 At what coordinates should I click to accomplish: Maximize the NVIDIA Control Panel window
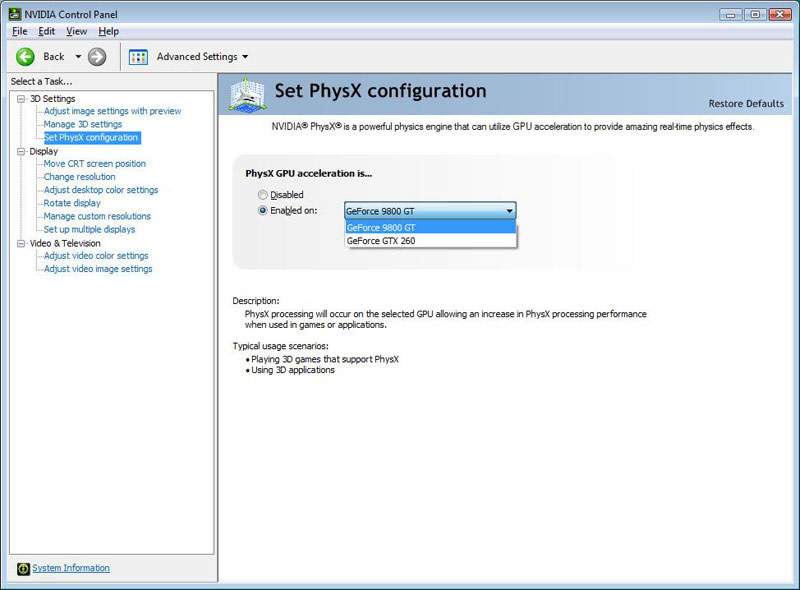[x=755, y=14]
